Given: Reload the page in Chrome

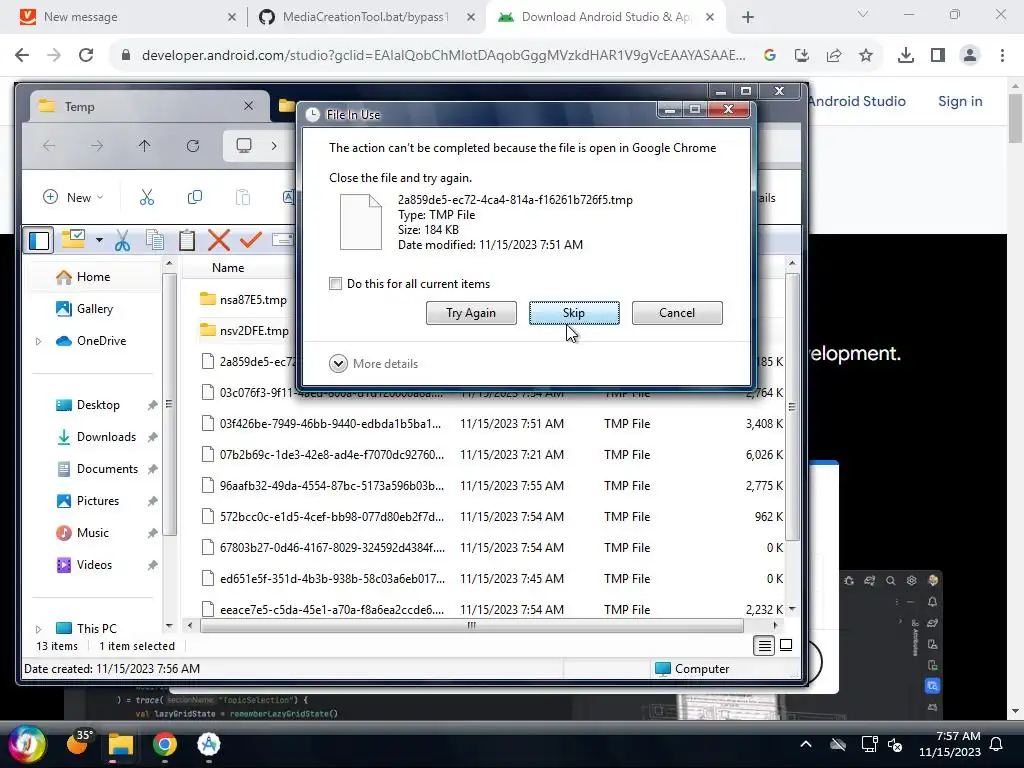Looking at the screenshot, I should [86, 55].
